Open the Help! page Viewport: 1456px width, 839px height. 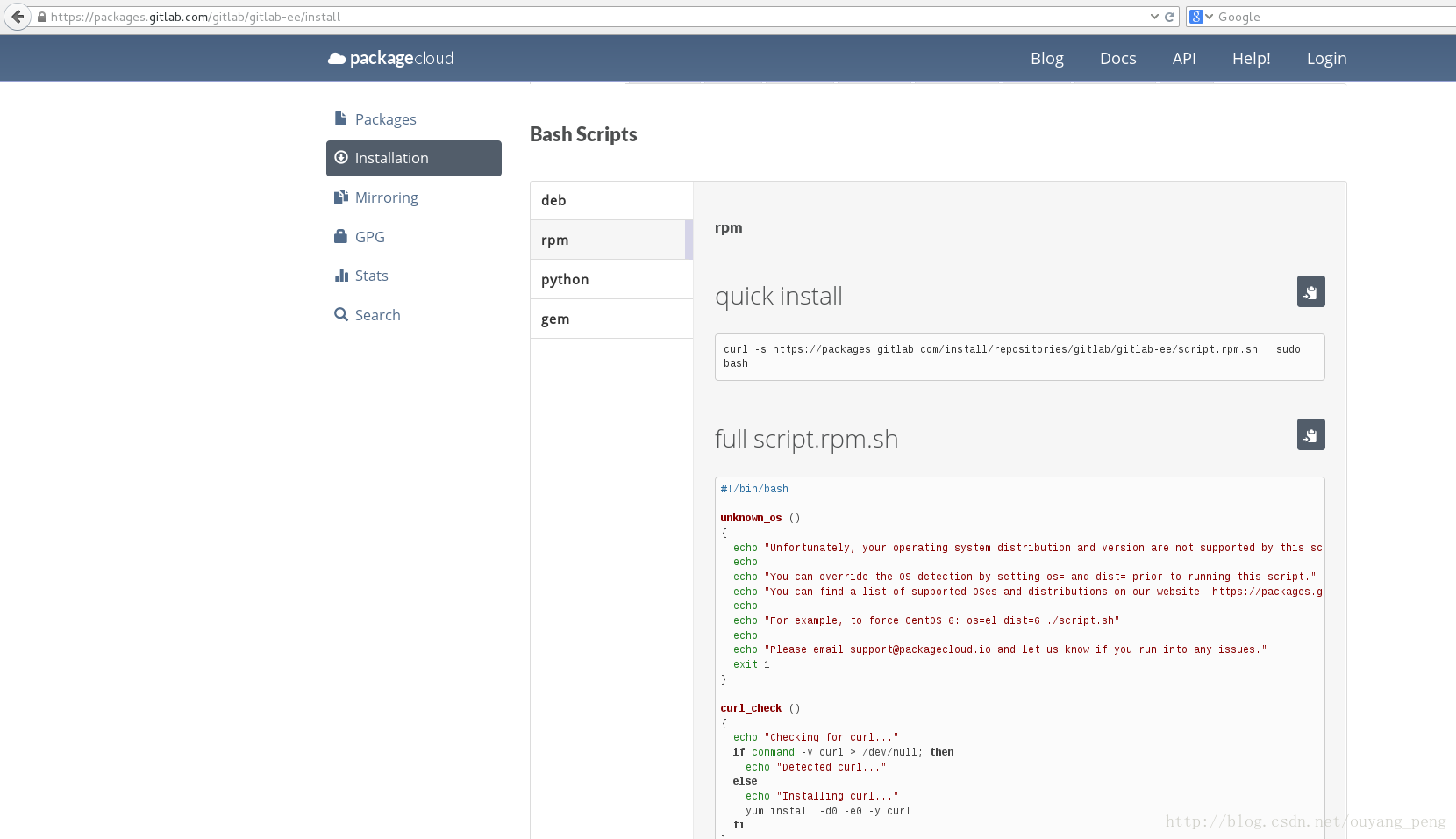[x=1252, y=59]
